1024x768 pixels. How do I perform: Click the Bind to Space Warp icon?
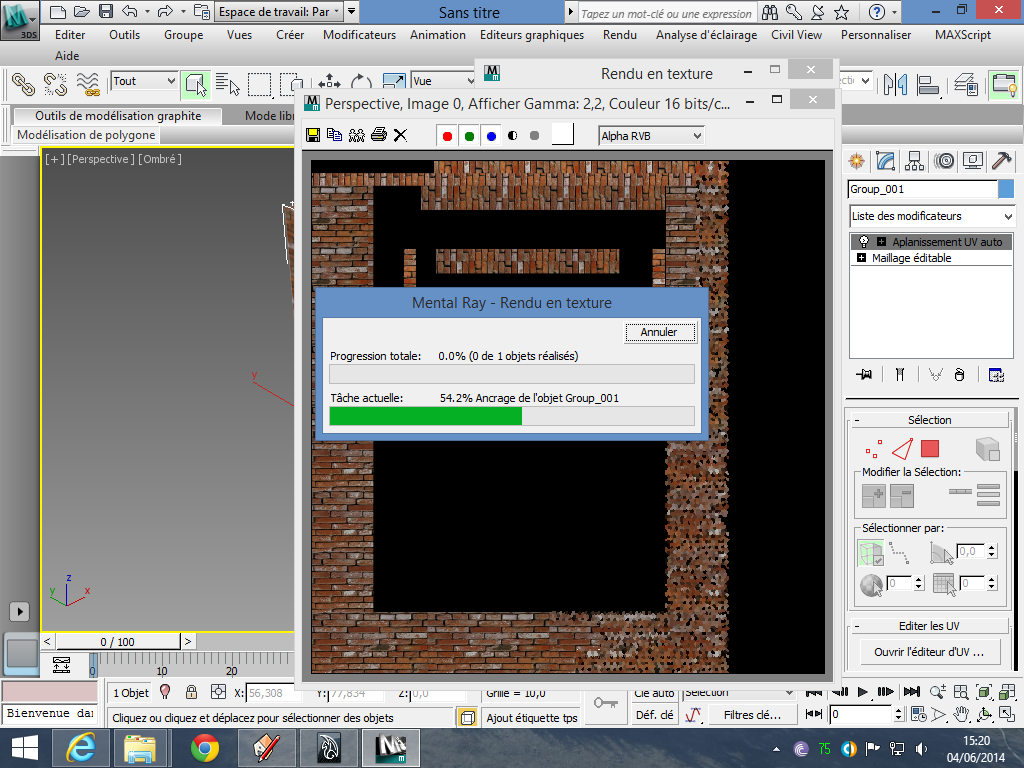point(88,84)
